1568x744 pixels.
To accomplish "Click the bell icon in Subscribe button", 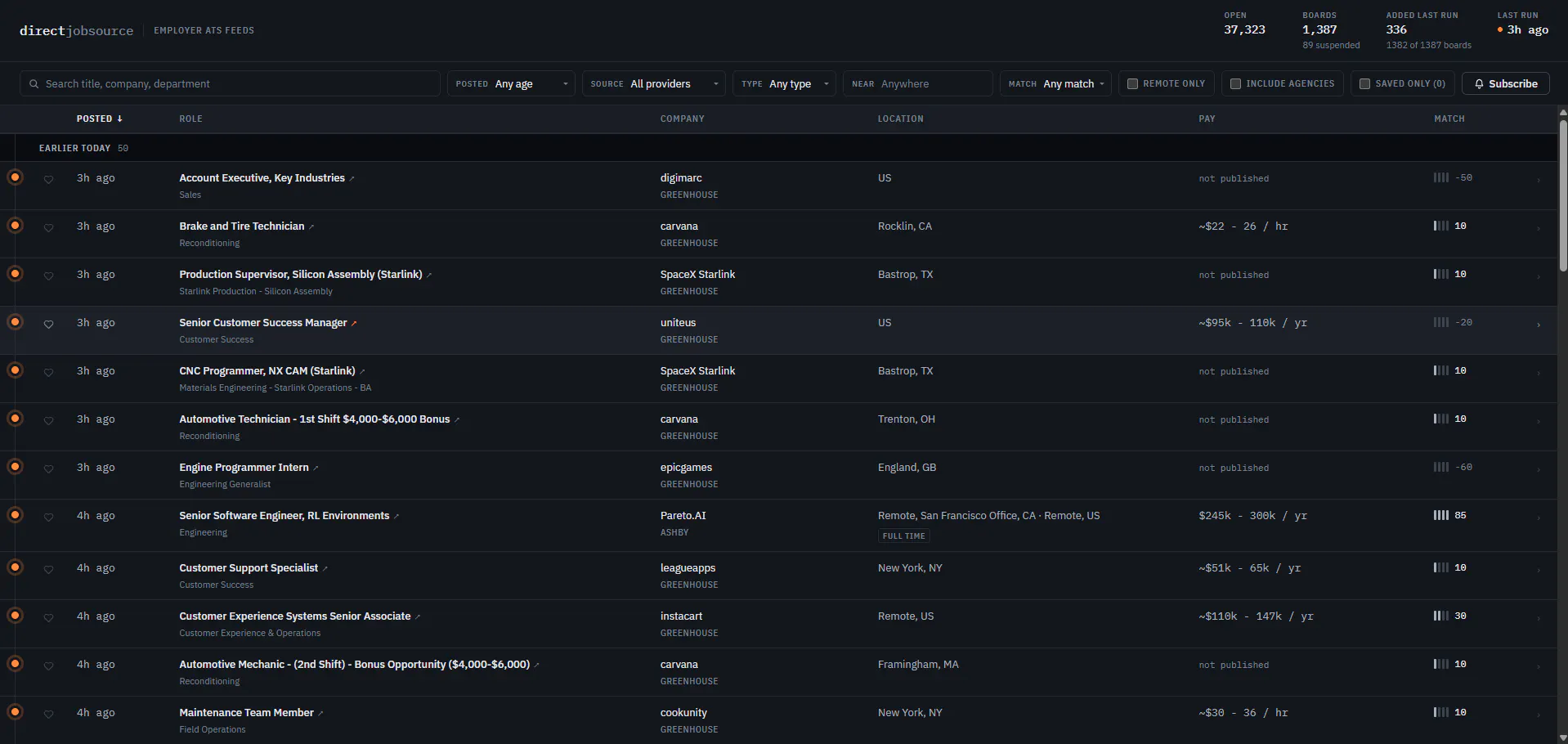I will pos(1479,83).
